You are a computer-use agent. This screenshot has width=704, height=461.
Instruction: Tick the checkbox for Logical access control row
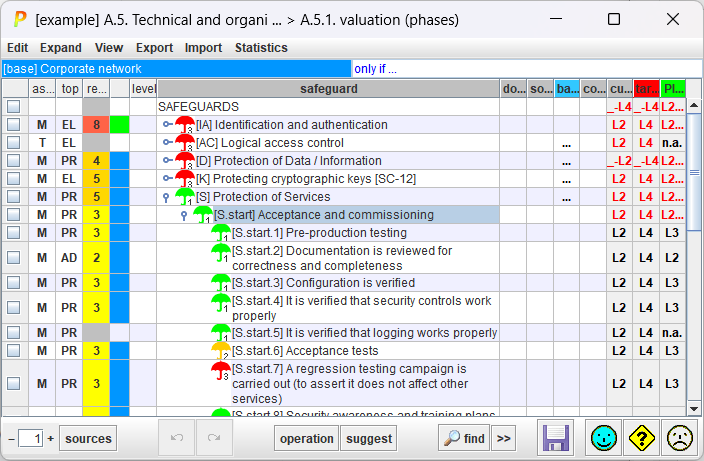[13, 142]
